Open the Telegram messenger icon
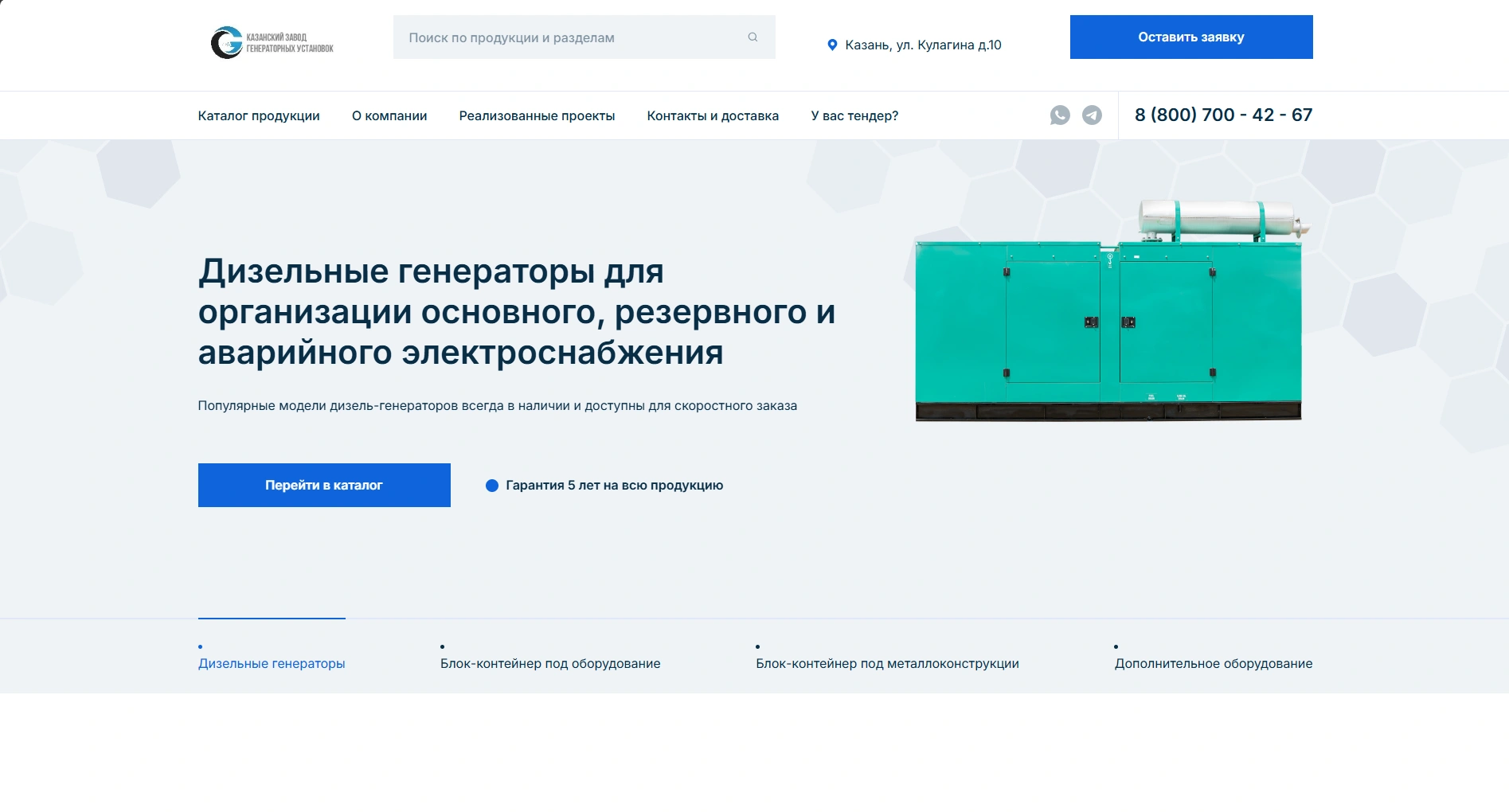 (x=1092, y=115)
